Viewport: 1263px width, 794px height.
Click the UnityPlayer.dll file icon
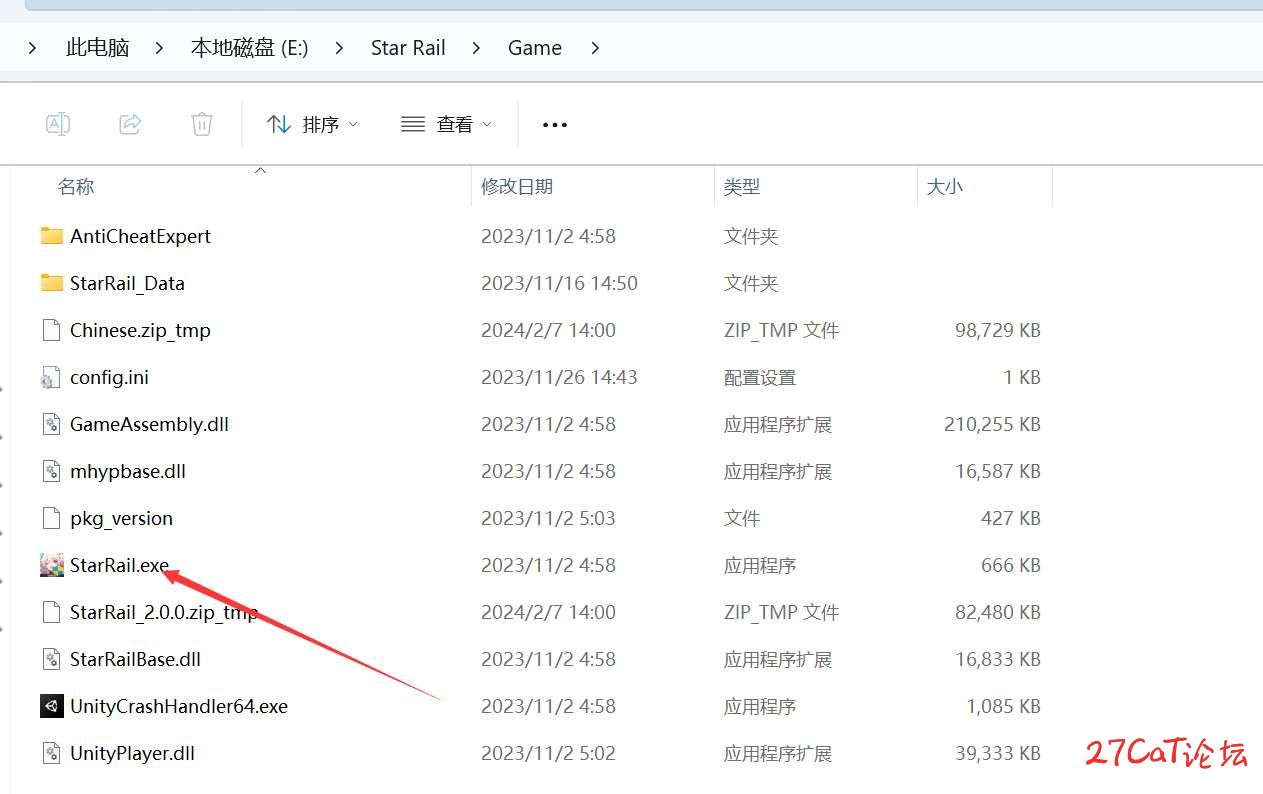(x=52, y=753)
